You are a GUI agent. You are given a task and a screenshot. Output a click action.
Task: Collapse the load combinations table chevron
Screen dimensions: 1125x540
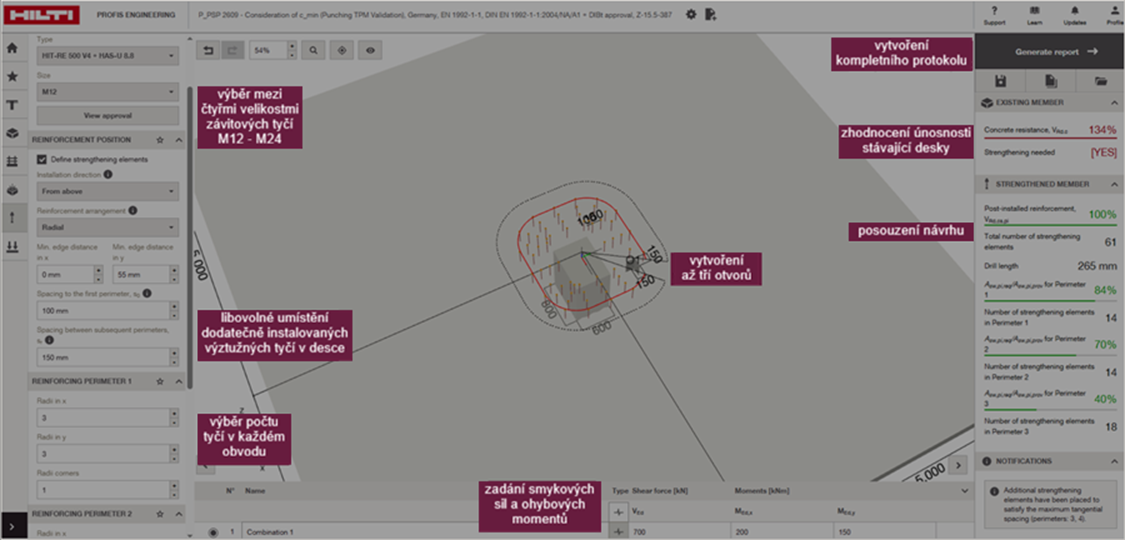[964, 491]
